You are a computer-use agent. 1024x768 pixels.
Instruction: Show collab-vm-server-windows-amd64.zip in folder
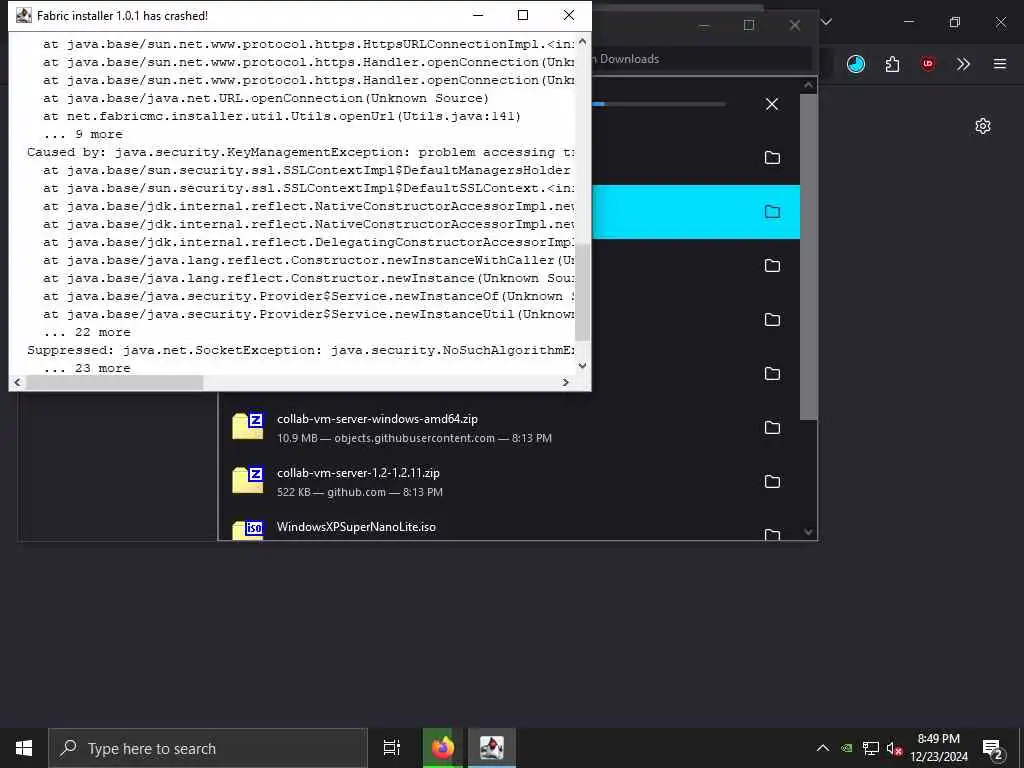click(x=773, y=428)
